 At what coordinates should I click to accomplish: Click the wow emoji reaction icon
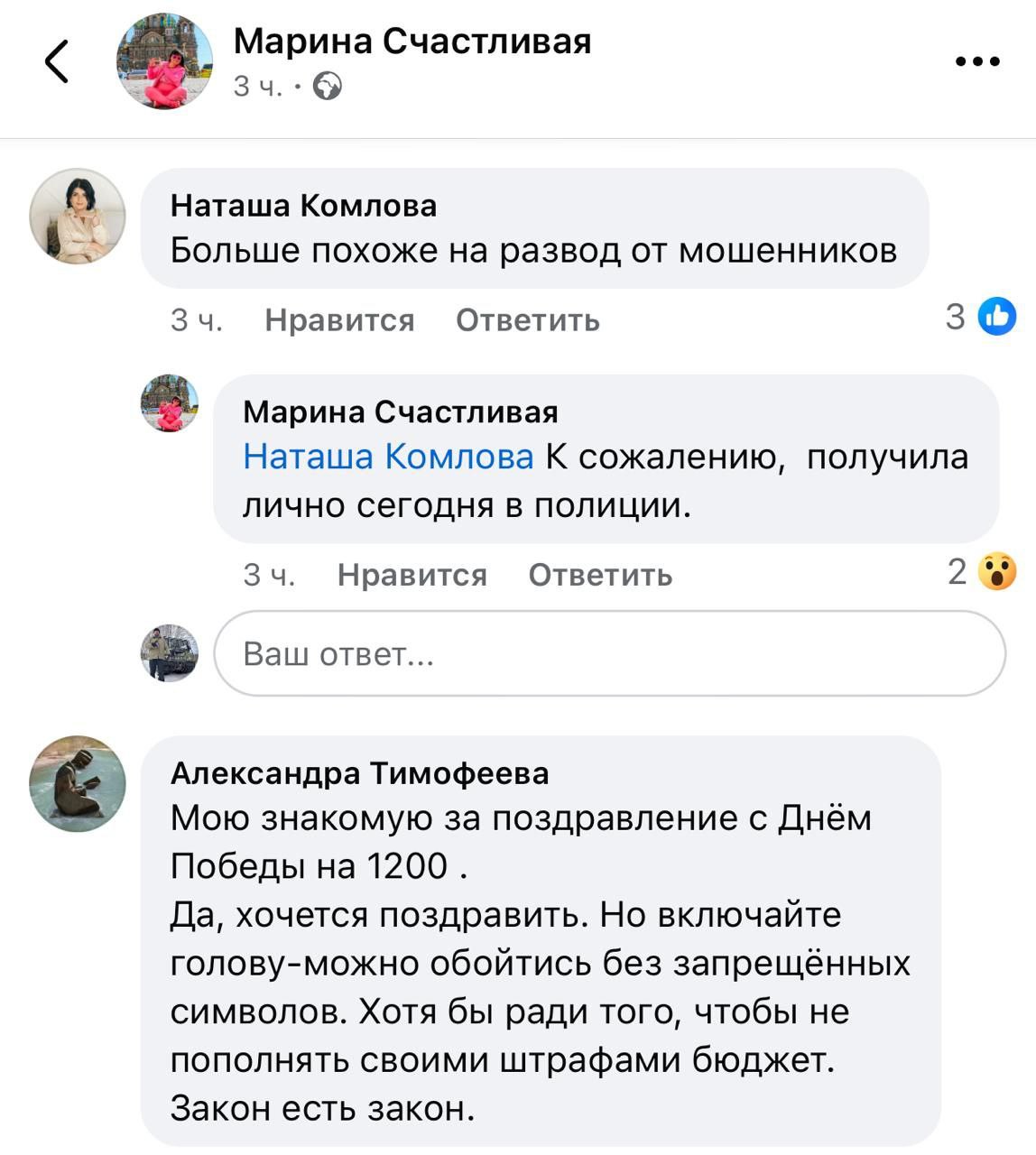[x=996, y=572]
